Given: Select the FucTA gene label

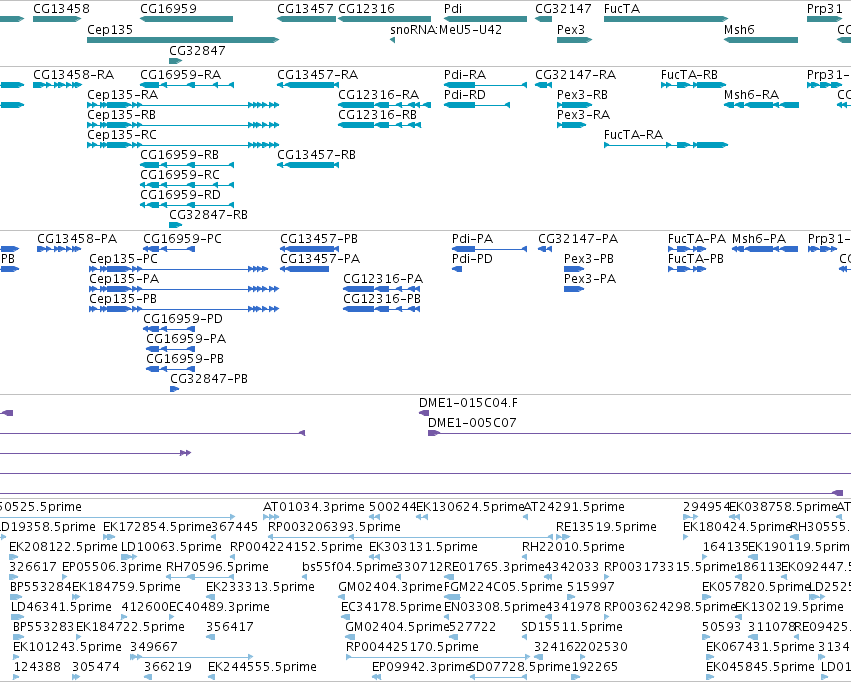Looking at the screenshot, I should (x=622, y=9).
